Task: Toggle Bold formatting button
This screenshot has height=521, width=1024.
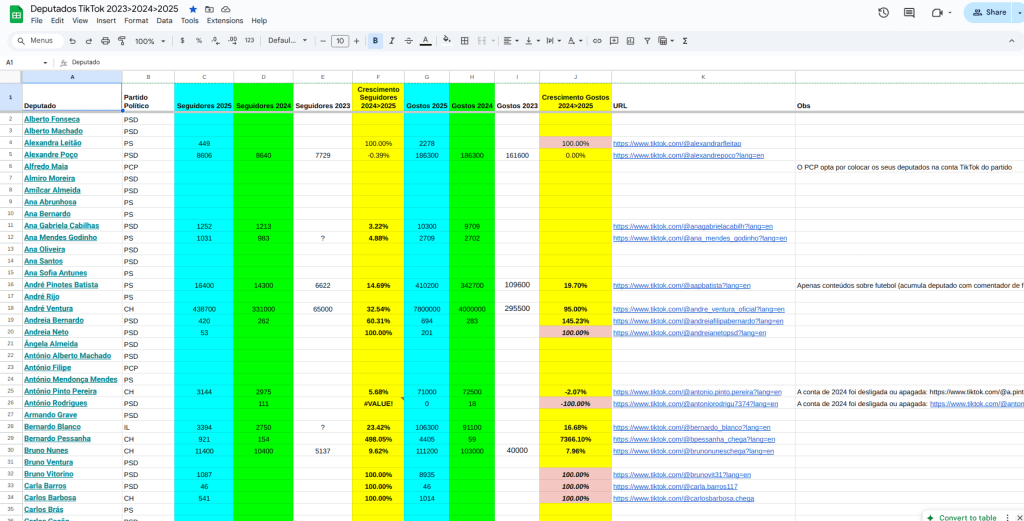Action: pyautogui.click(x=376, y=41)
